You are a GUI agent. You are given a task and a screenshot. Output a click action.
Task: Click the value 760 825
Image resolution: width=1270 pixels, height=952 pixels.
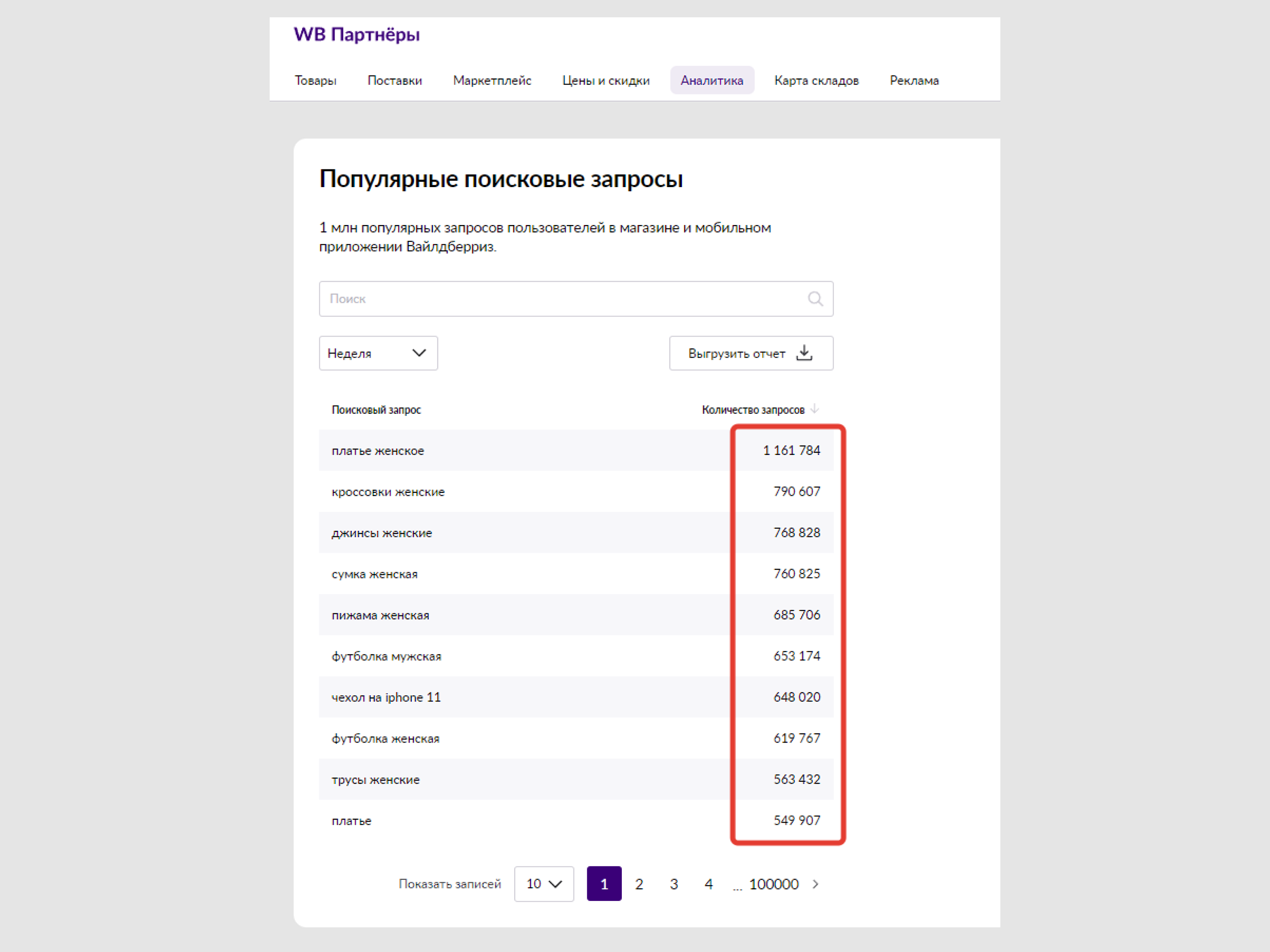[x=797, y=574]
